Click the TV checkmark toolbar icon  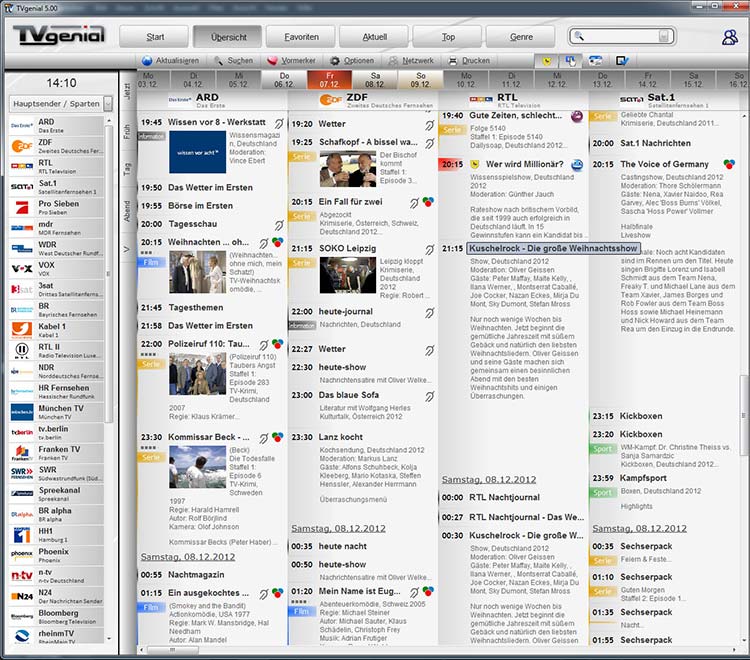click(x=622, y=61)
